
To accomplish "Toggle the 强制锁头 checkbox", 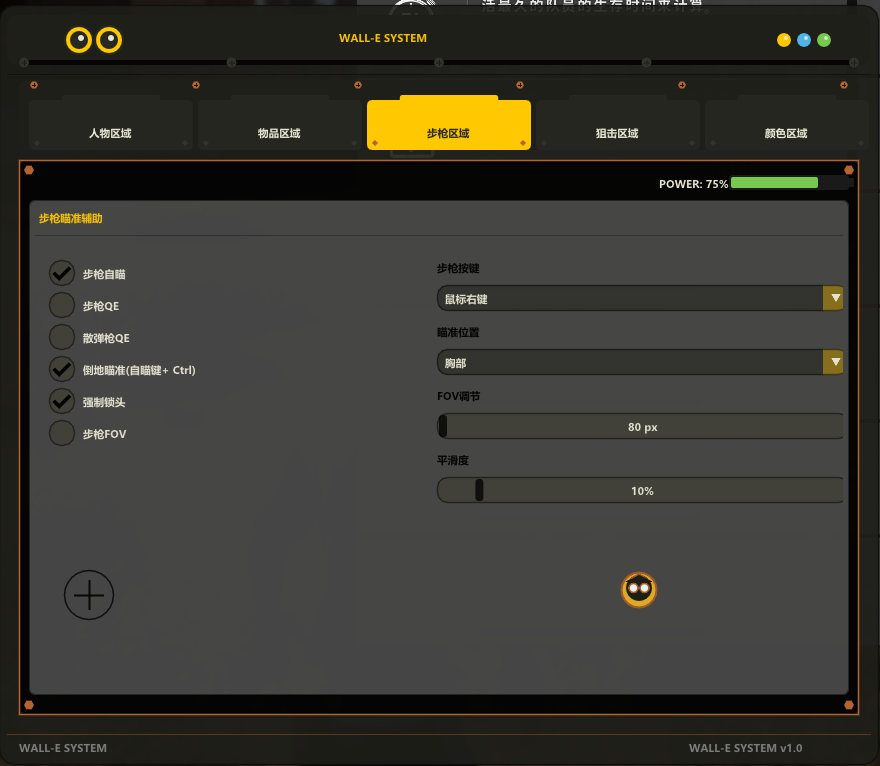I will click(62, 401).
